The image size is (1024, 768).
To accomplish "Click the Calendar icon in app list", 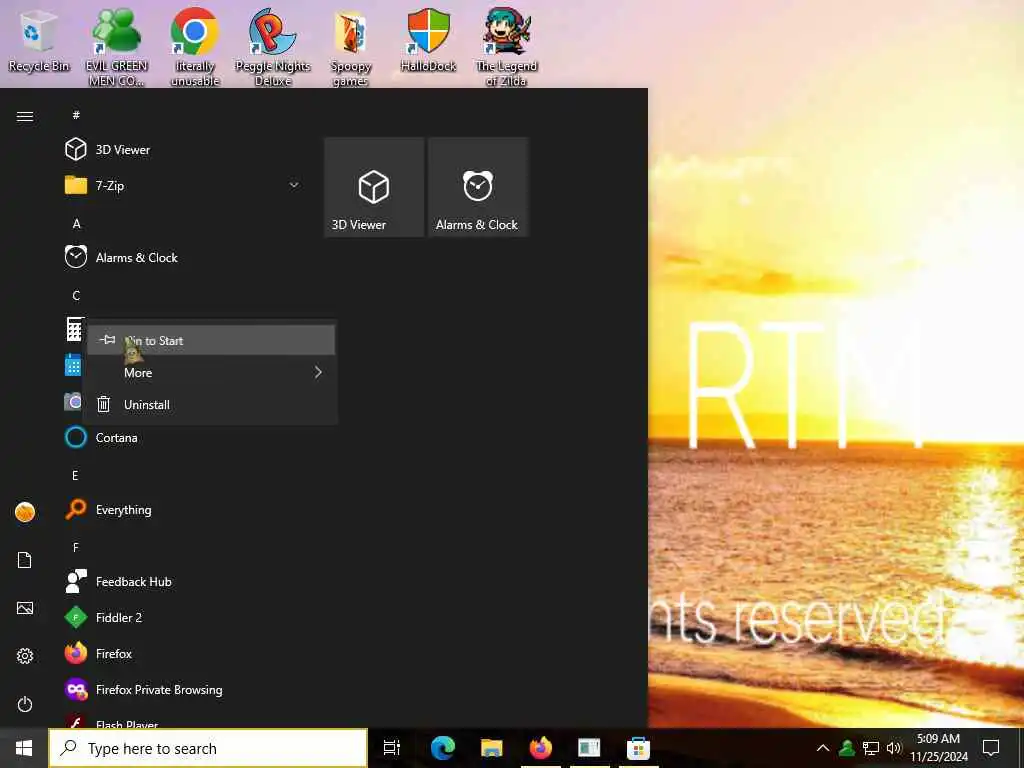I will 73,365.
